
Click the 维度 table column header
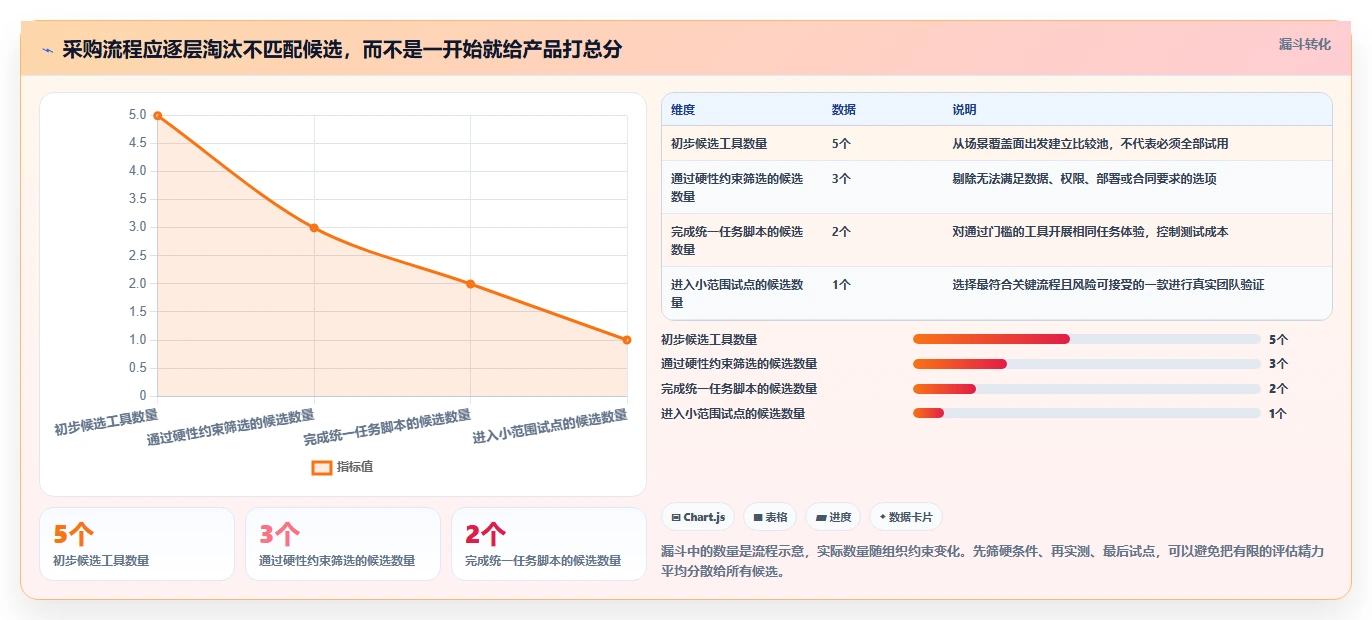[683, 110]
